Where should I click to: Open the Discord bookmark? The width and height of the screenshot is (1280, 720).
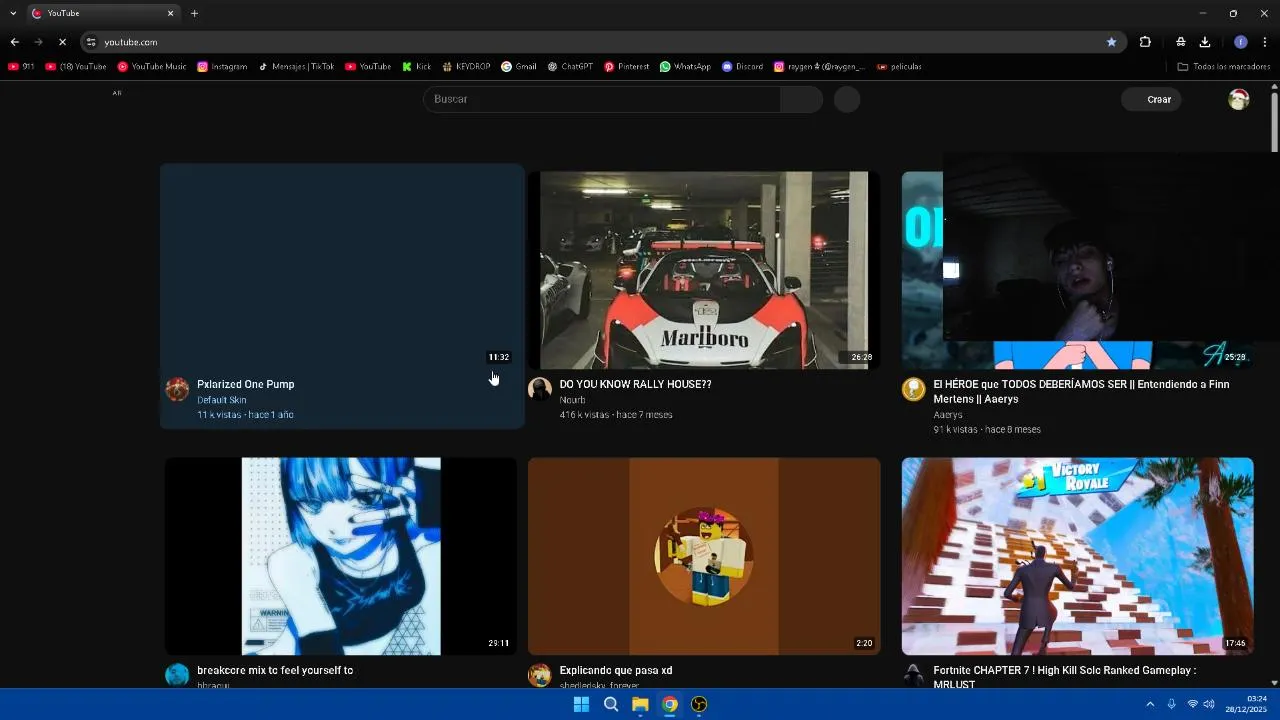(x=742, y=67)
